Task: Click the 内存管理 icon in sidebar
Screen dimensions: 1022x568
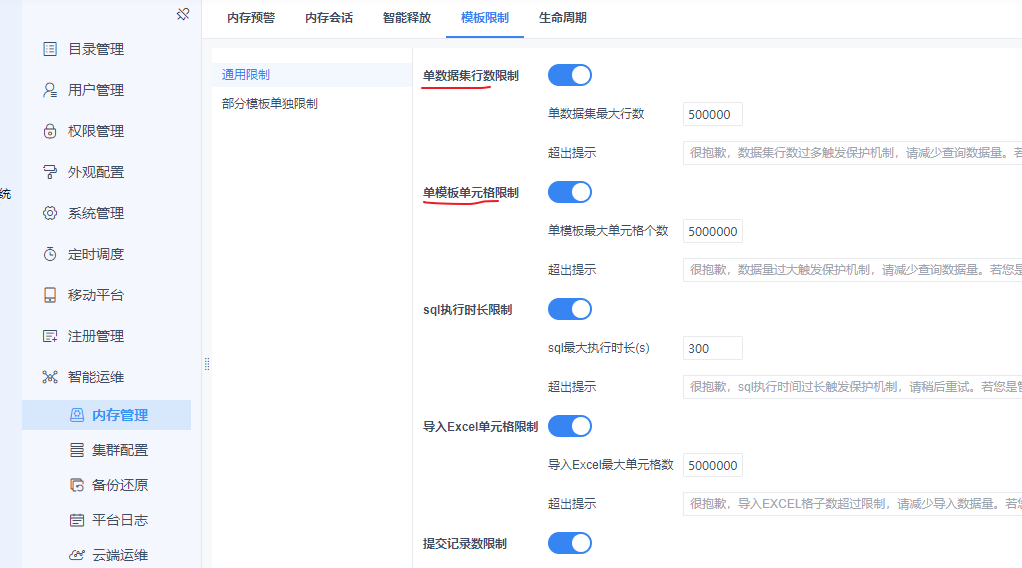Action: (x=77, y=415)
